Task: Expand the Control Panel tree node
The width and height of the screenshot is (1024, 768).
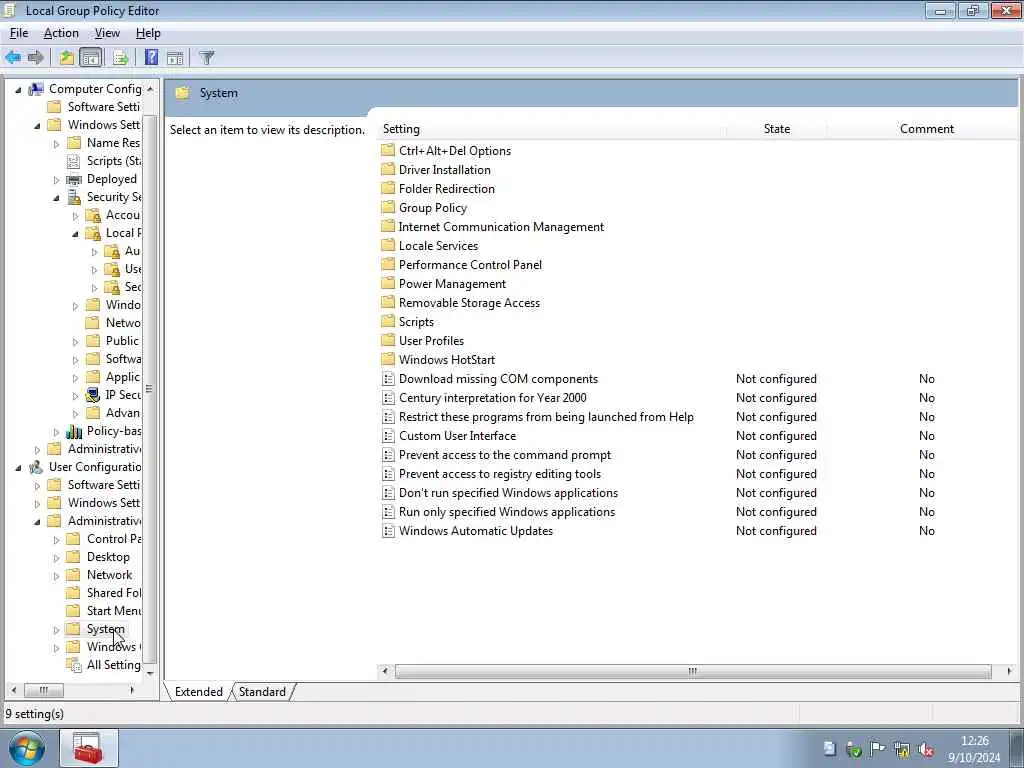Action: tap(56, 539)
